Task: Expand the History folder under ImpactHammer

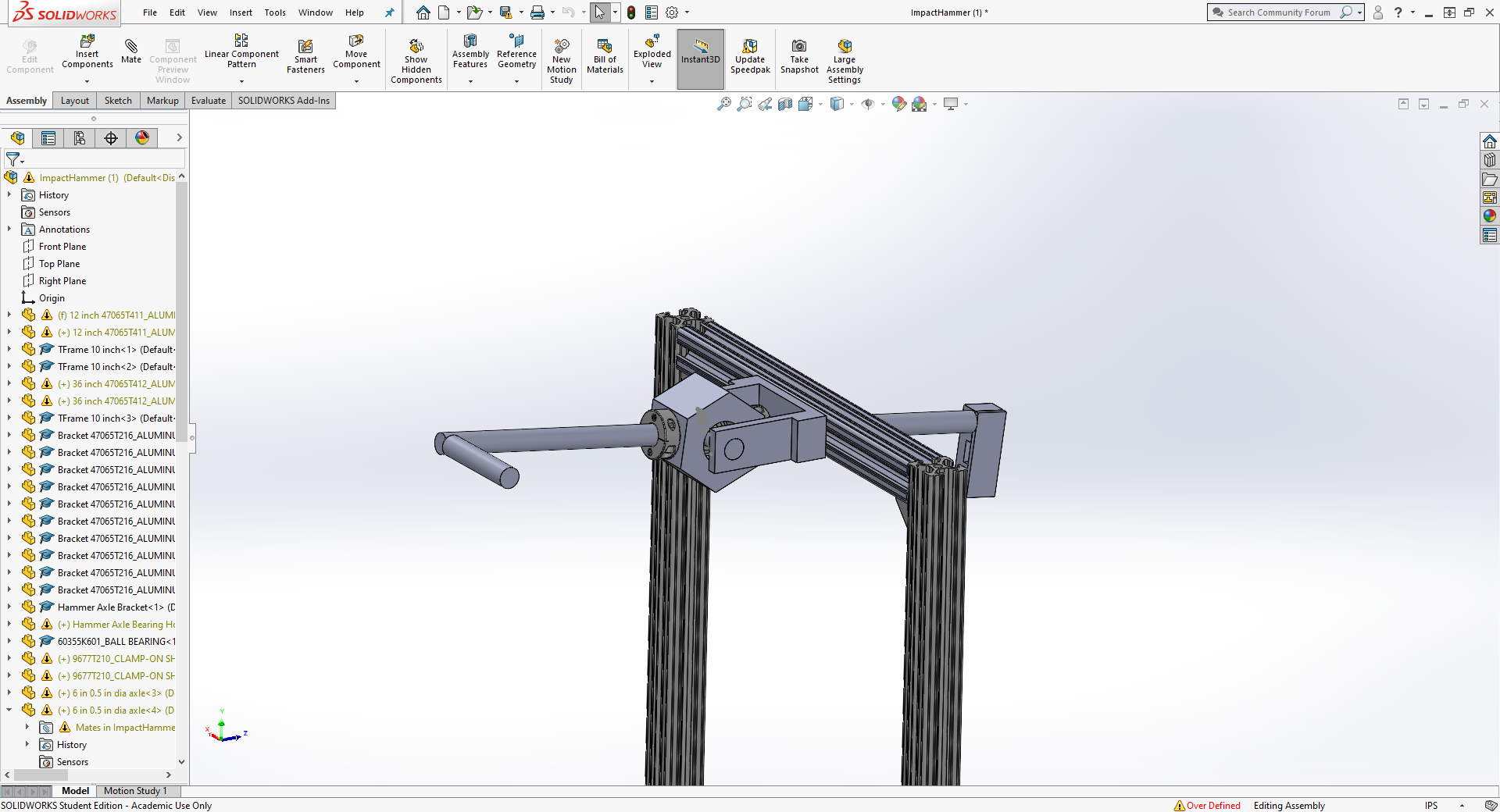Action: tap(9, 195)
